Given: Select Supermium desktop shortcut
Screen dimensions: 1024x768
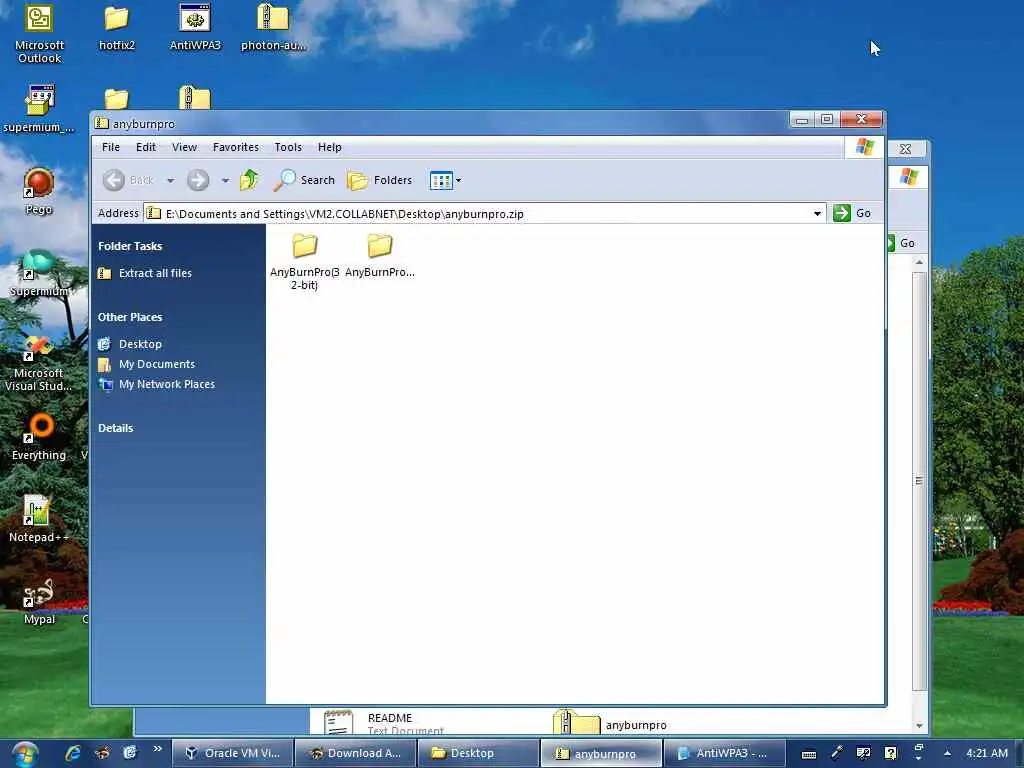Looking at the screenshot, I should click(x=39, y=273).
